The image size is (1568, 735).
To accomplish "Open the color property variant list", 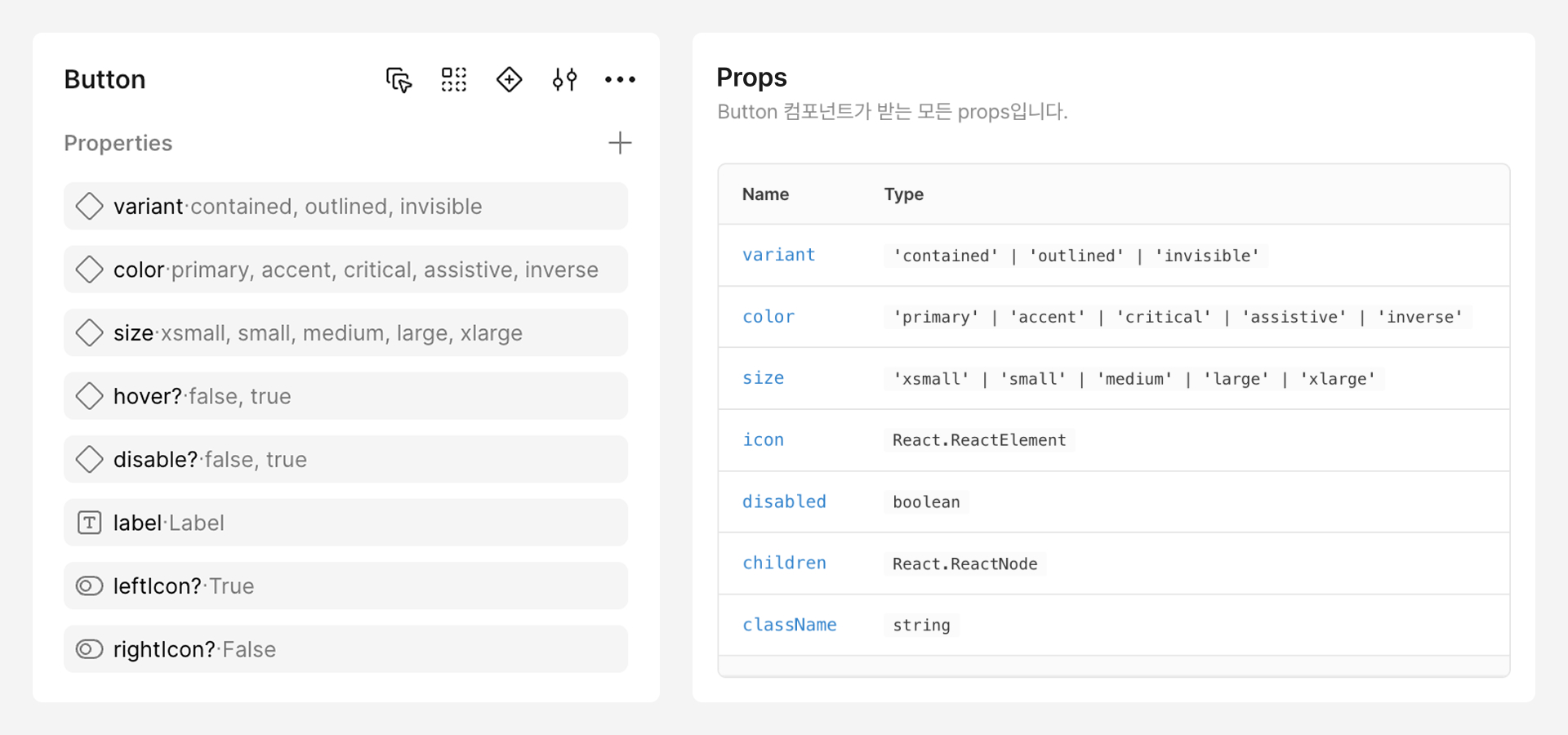I will [346, 269].
